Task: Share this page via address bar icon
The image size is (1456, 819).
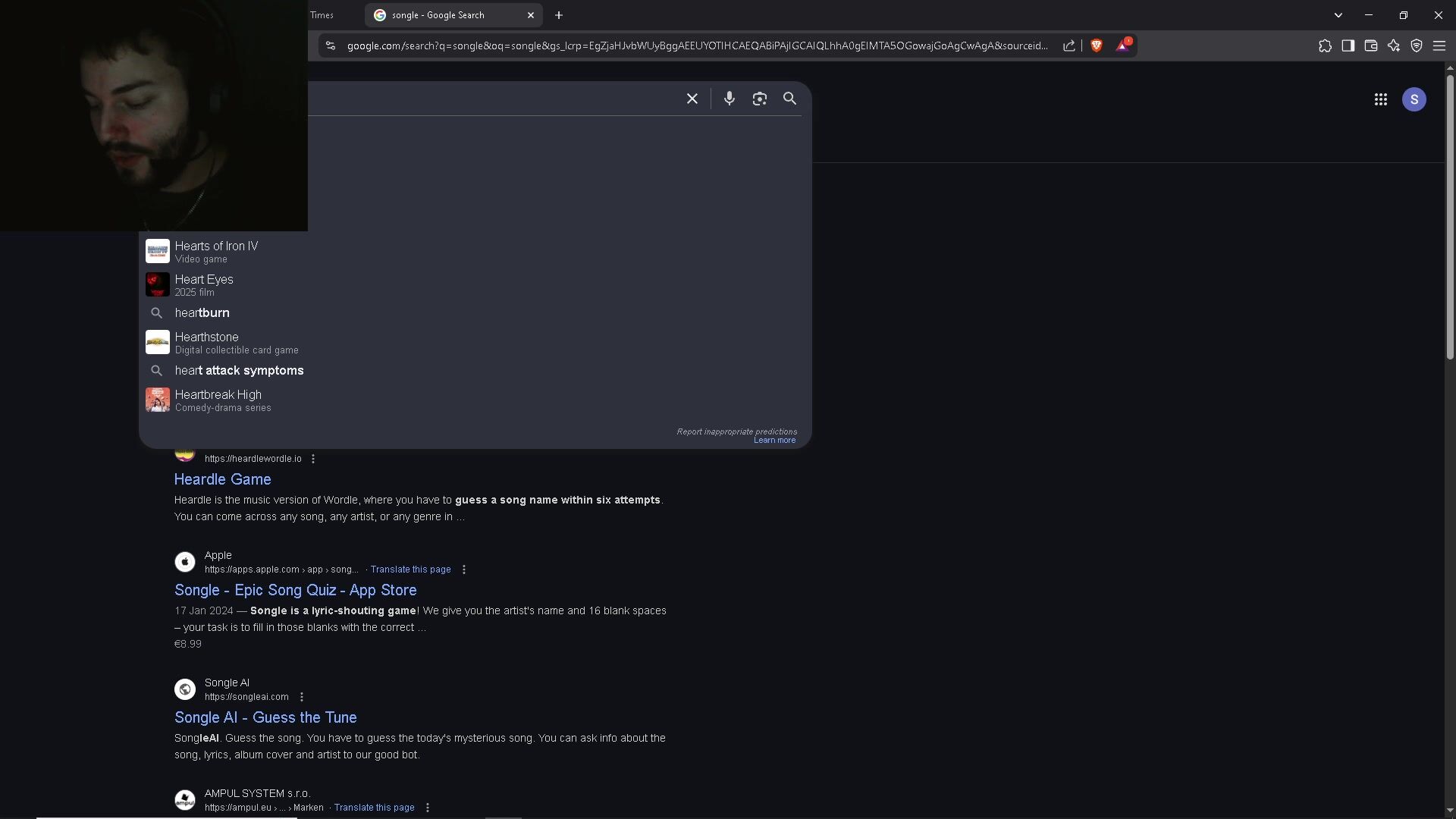Action: 1068,45
